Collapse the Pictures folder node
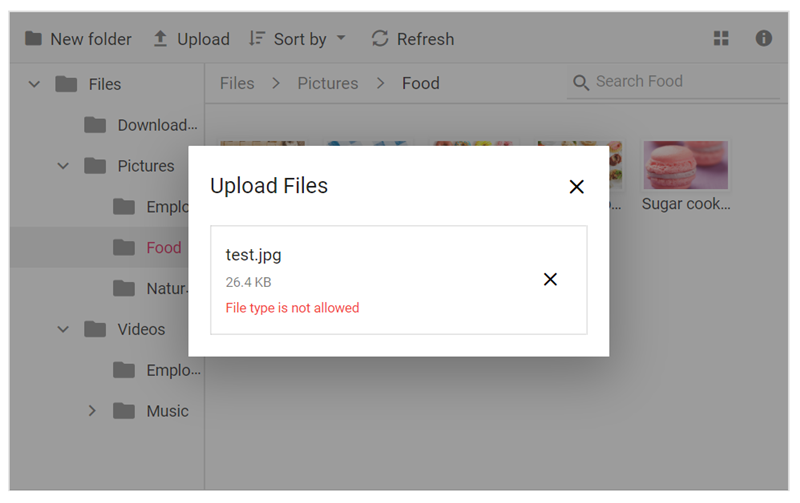This screenshot has height=503, width=800. click(x=63, y=166)
